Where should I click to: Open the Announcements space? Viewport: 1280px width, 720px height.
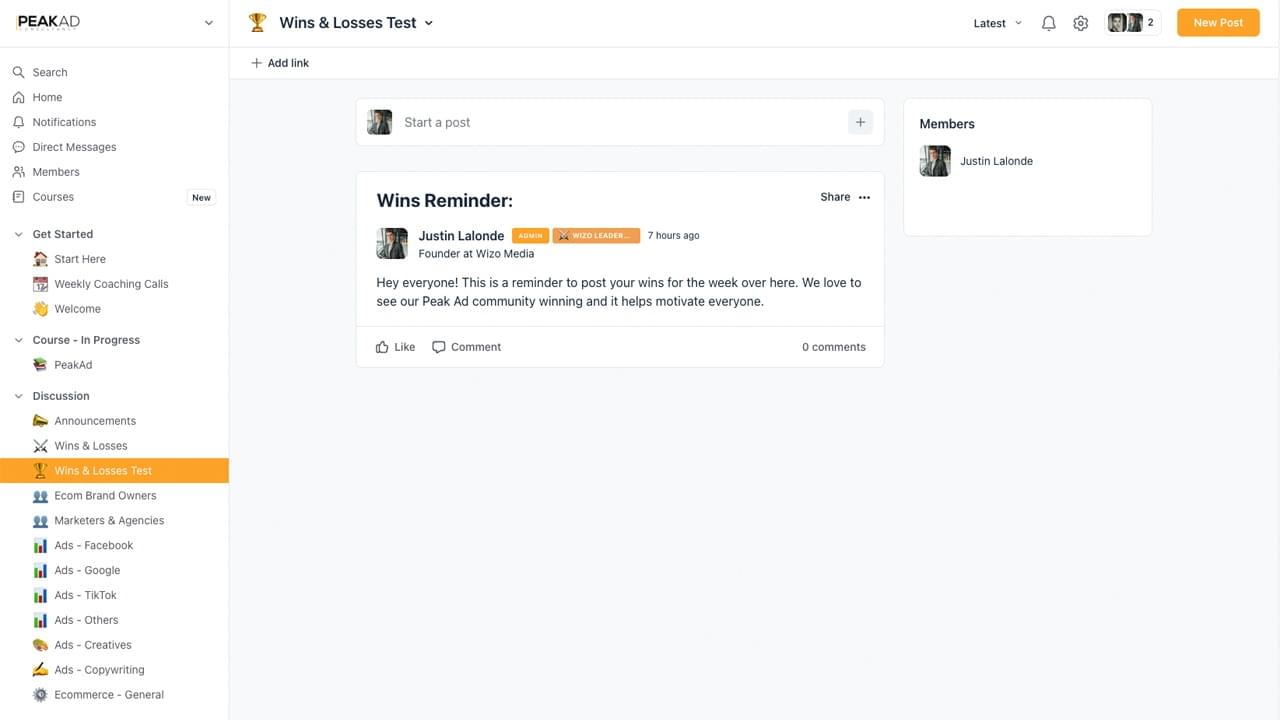(95, 421)
